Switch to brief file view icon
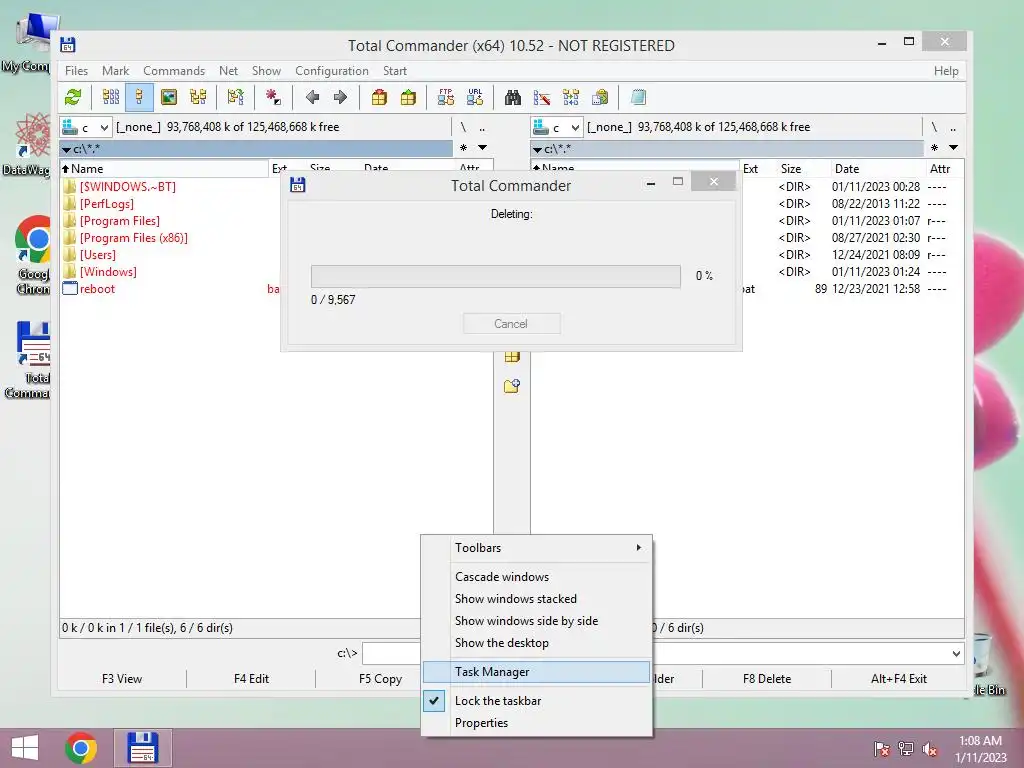1024x768 pixels. [111, 97]
